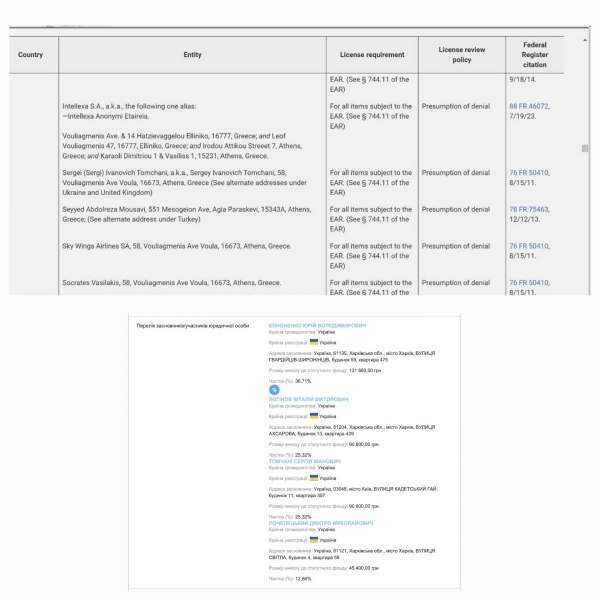Screen dimensions: 600x600
Task: Click the Intellexa Anonymi Etaireia alias text
Action: click(x=108, y=116)
